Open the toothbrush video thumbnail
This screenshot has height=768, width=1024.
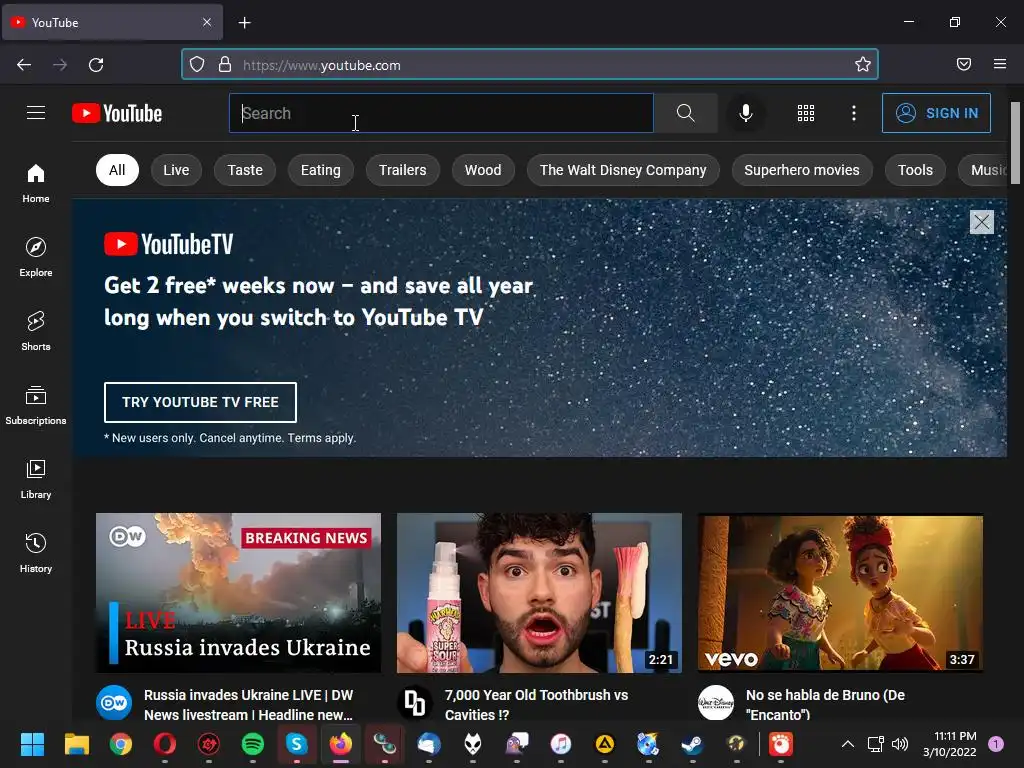pos(539,592)
